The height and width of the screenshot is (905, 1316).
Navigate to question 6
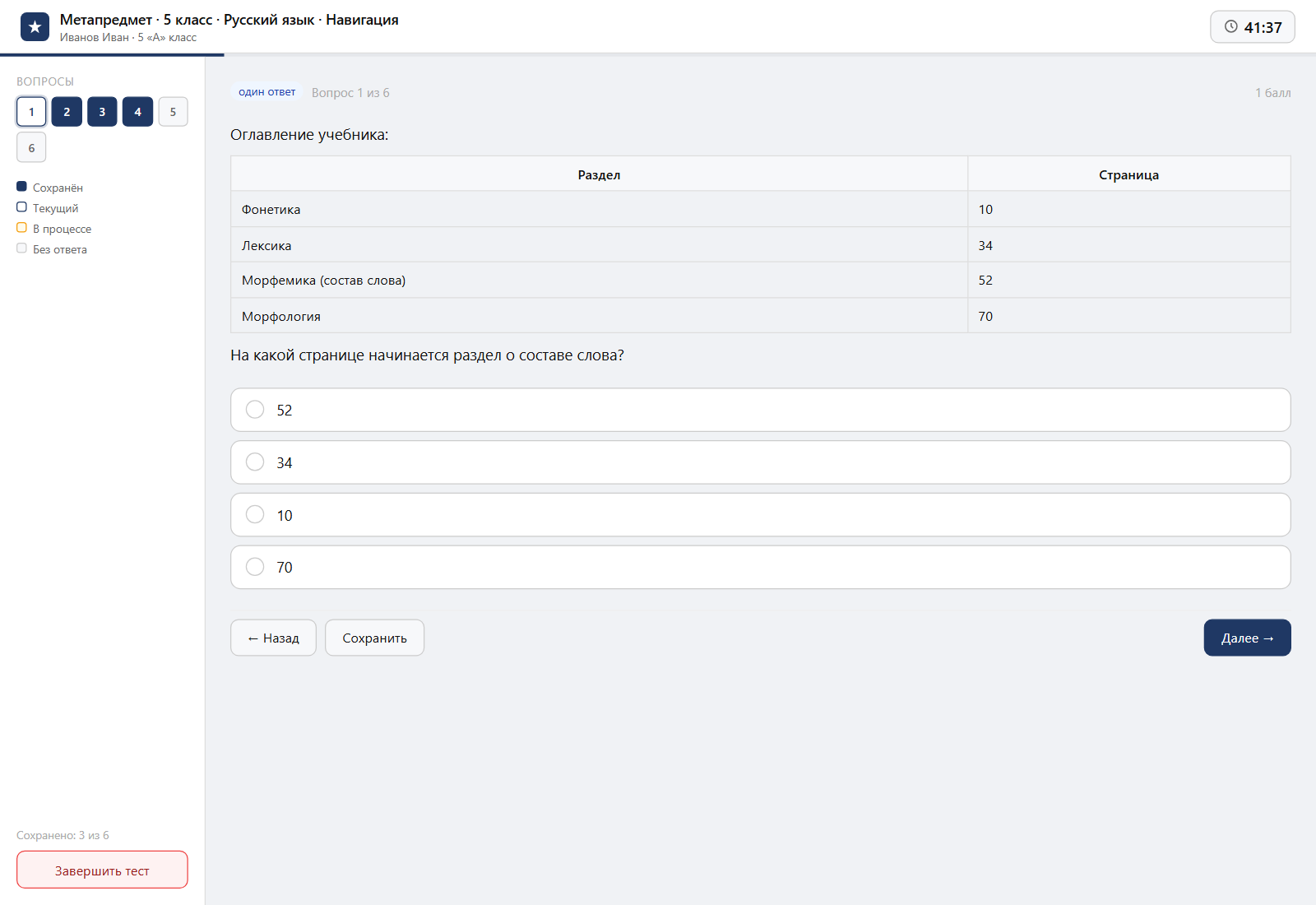point(31,148)
